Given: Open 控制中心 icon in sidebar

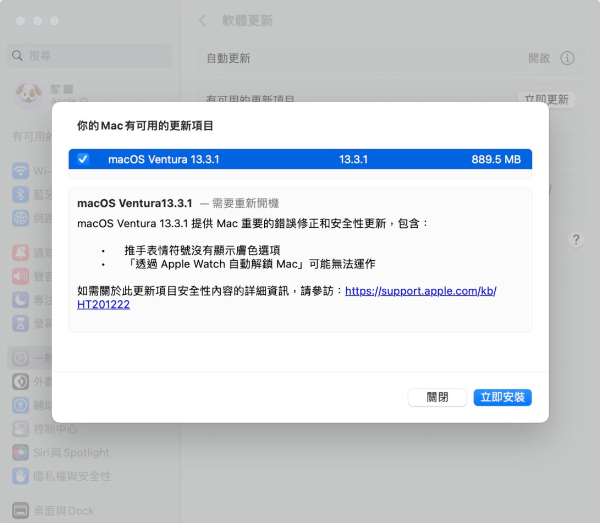Looking at the screenshot, I should pos(20,429).
